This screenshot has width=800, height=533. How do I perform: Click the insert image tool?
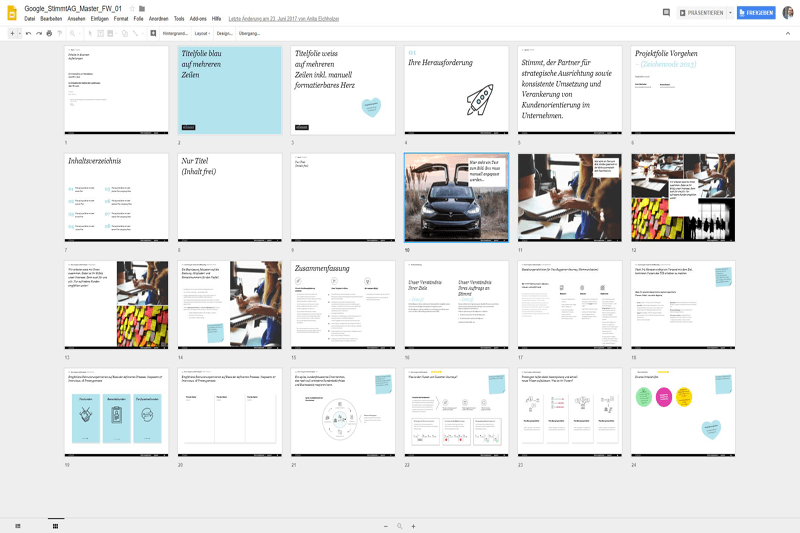[110, 34]
